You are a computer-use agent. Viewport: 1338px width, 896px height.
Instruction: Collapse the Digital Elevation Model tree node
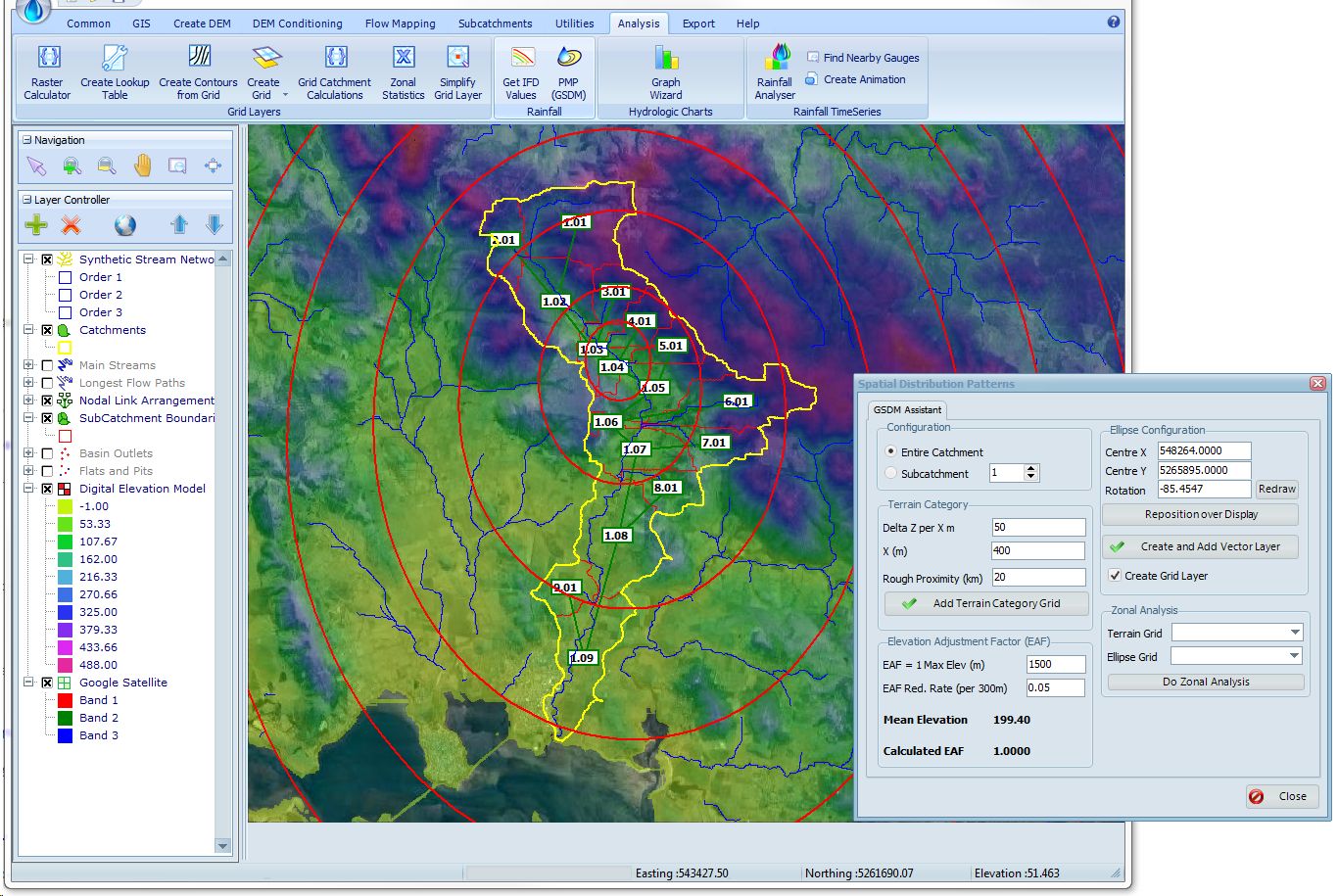[28, 489]
